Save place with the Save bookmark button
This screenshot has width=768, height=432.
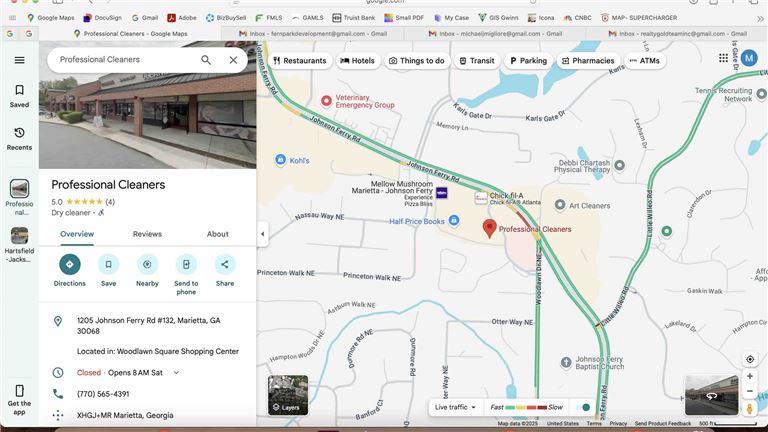[x=108, y=264]
